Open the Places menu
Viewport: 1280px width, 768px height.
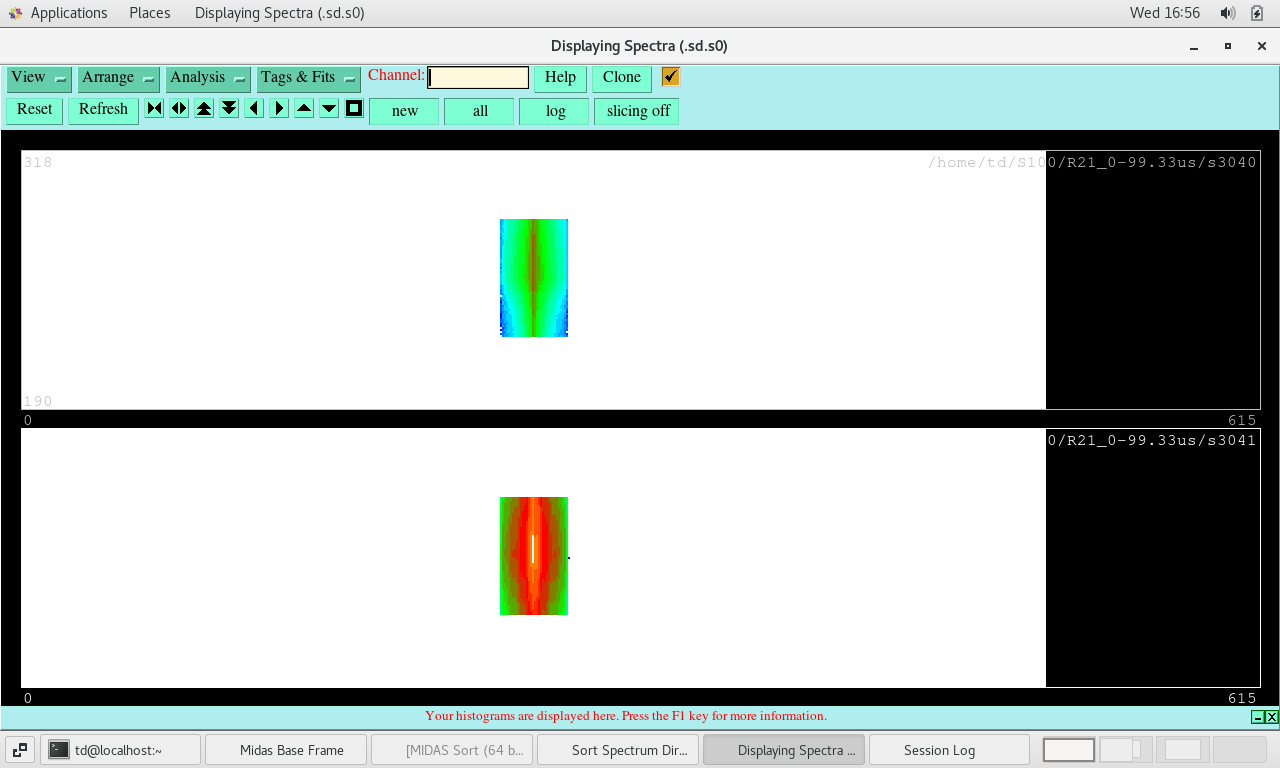pyautogui.click(x=150, y=13)
